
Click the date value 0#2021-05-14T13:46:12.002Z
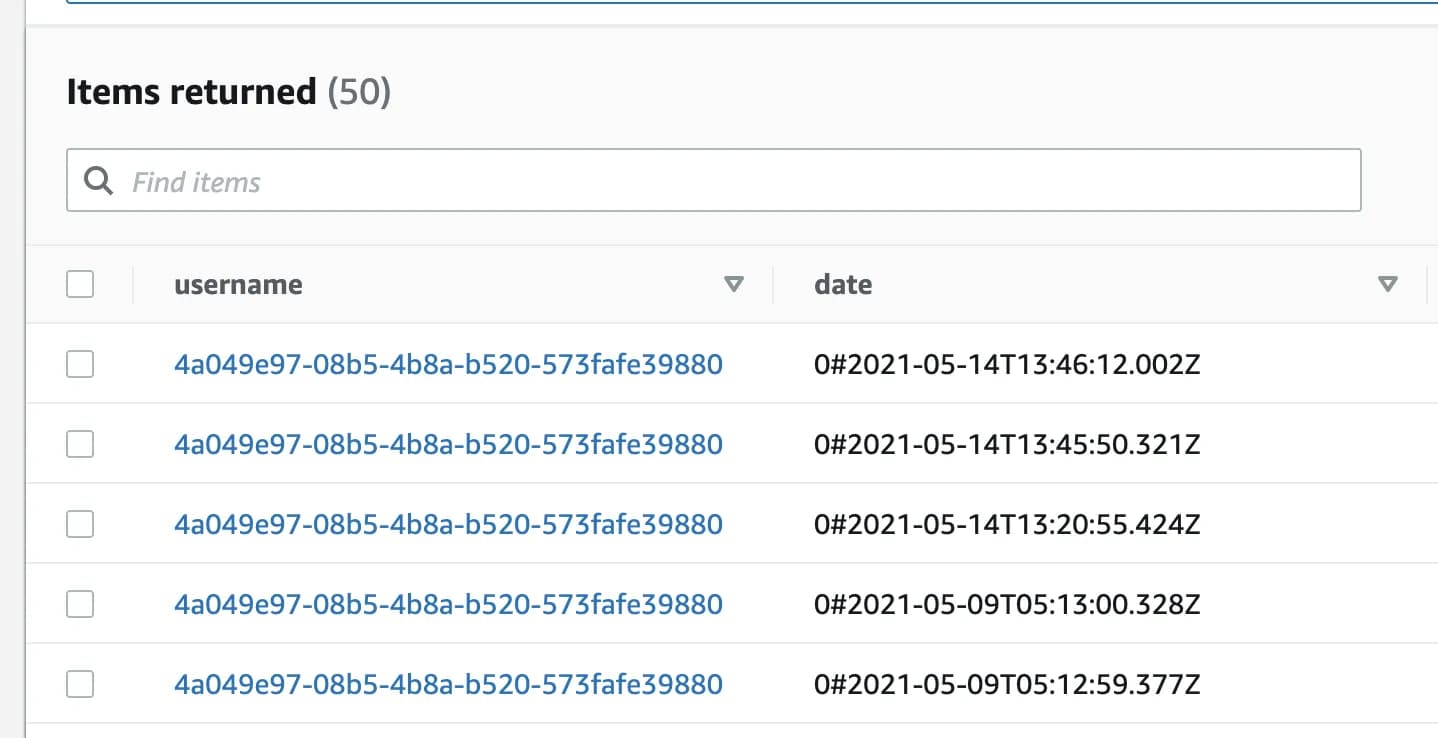(x=1007, y=364)
